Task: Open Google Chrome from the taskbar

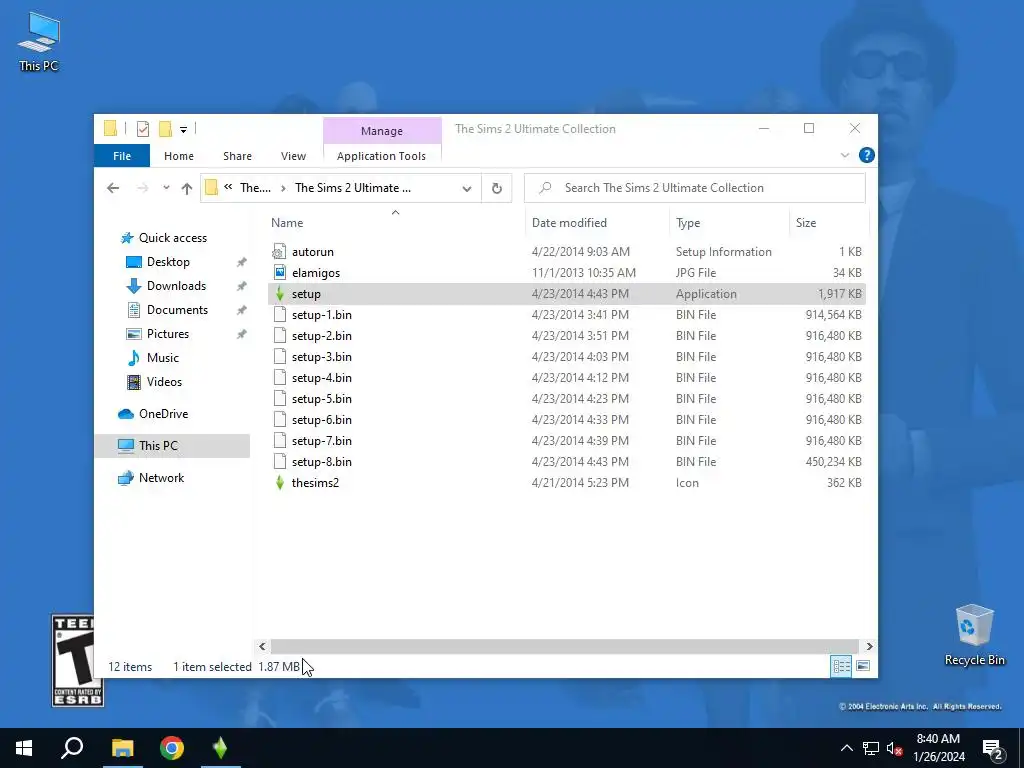Action: point(172,748)
